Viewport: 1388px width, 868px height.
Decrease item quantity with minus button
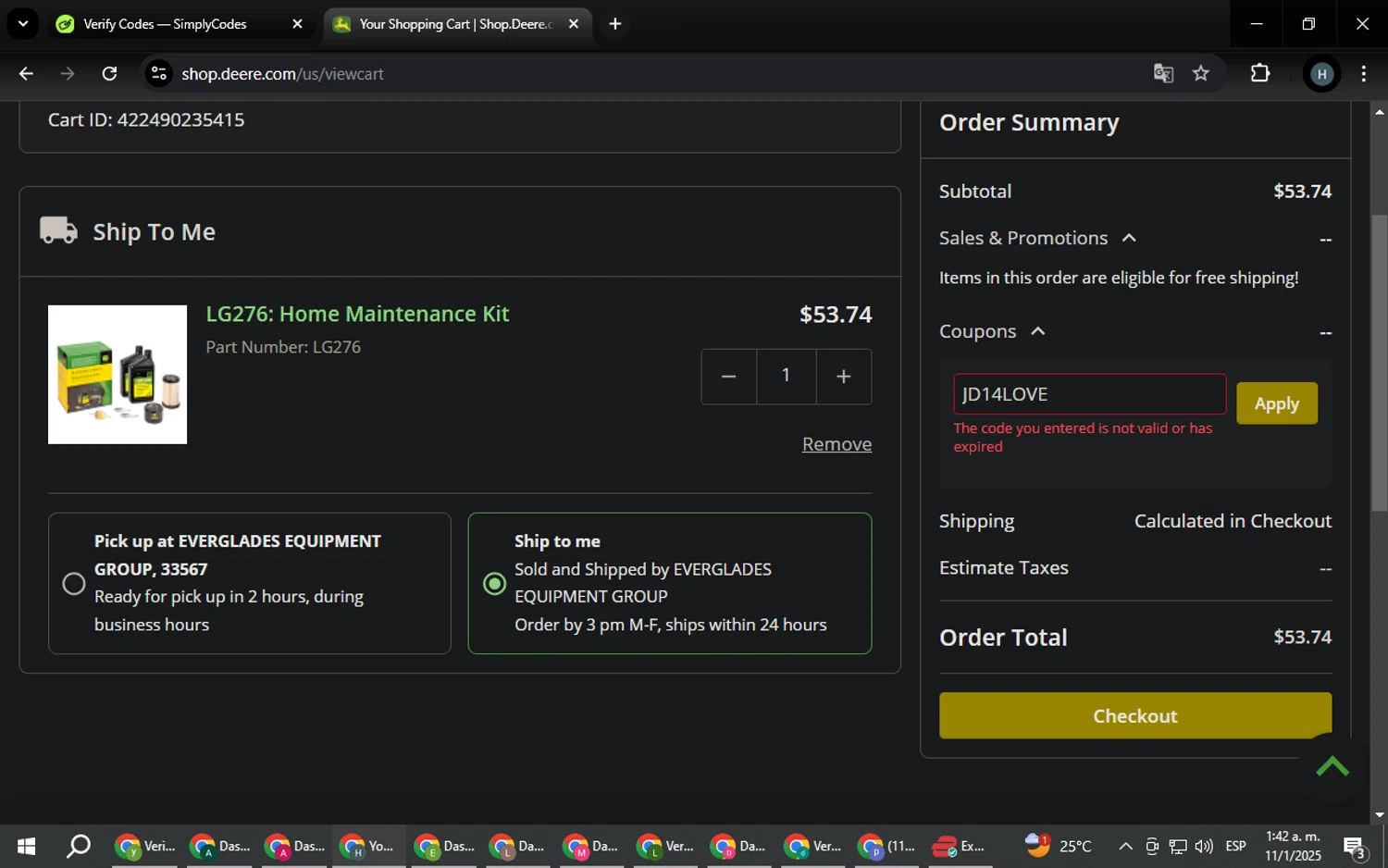point(729,377)
